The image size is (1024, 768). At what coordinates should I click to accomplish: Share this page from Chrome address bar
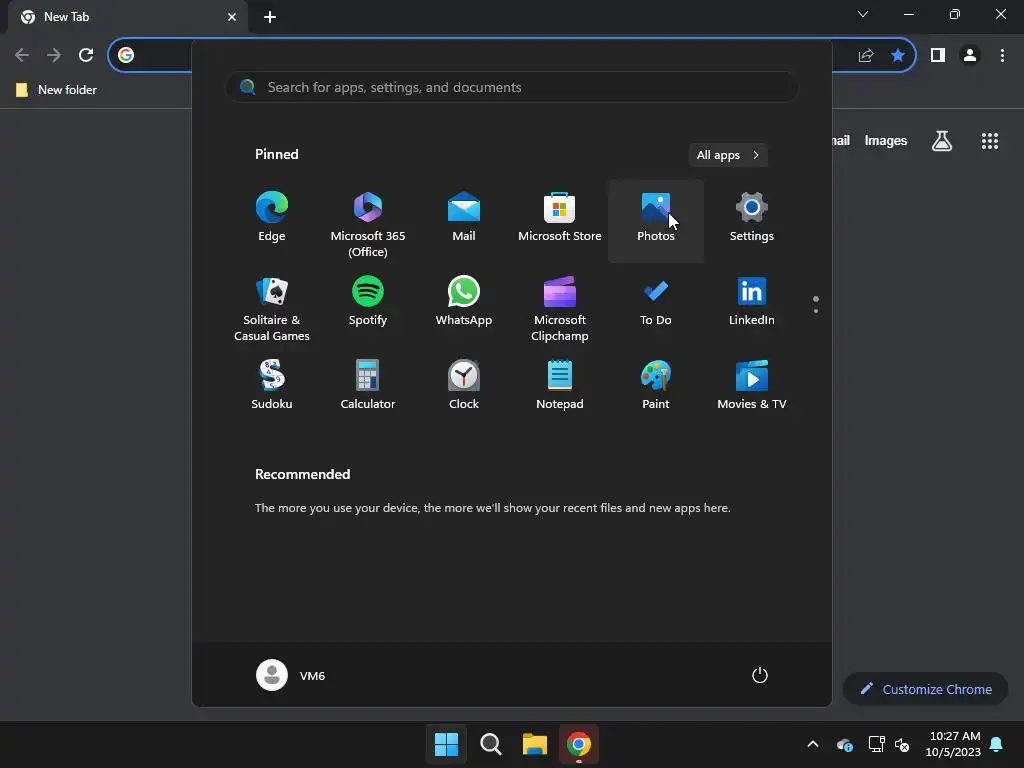[x=866, y=55]
